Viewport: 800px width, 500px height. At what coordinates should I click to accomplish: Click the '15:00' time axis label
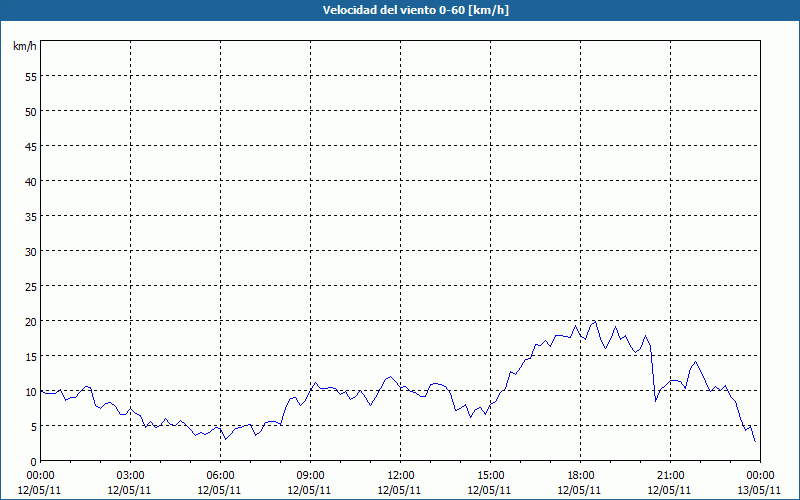tap(490, 476)
